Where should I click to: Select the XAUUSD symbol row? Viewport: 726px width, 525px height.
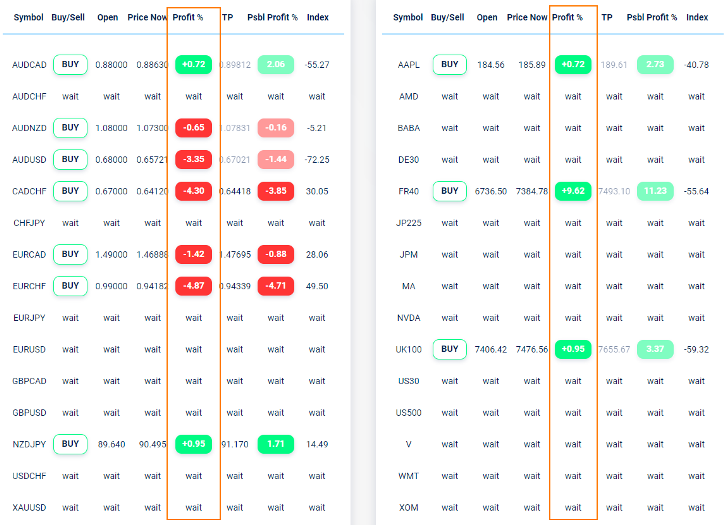tap(29, 507)
